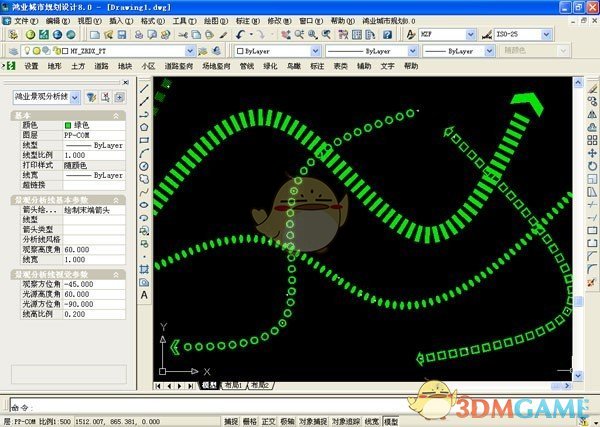Activate match properties brush

pyautogui.click(x=223, y=35)
